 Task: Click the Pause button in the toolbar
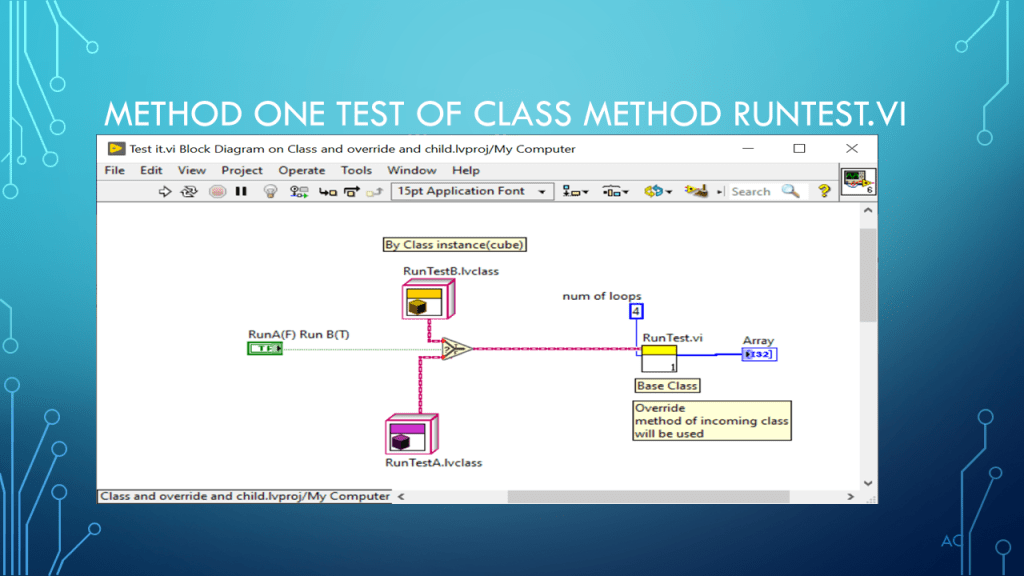coord(241,192)
